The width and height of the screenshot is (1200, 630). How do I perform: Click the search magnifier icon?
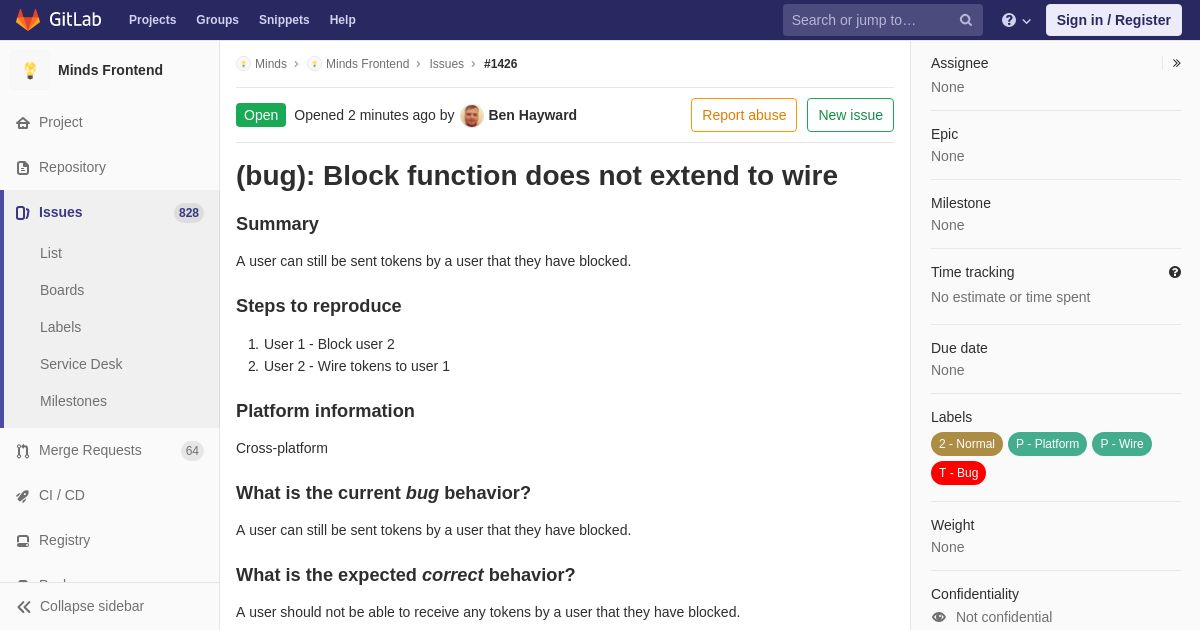[965, 20]
